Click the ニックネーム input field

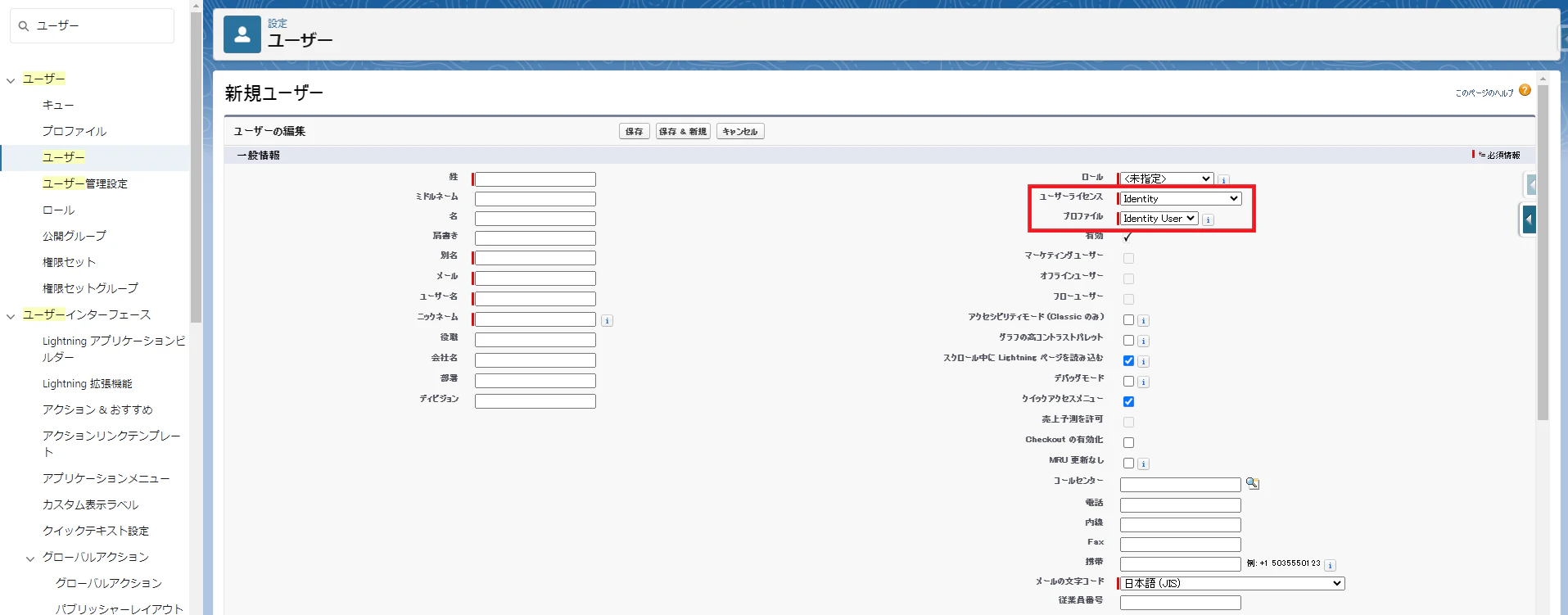point(535,319)
